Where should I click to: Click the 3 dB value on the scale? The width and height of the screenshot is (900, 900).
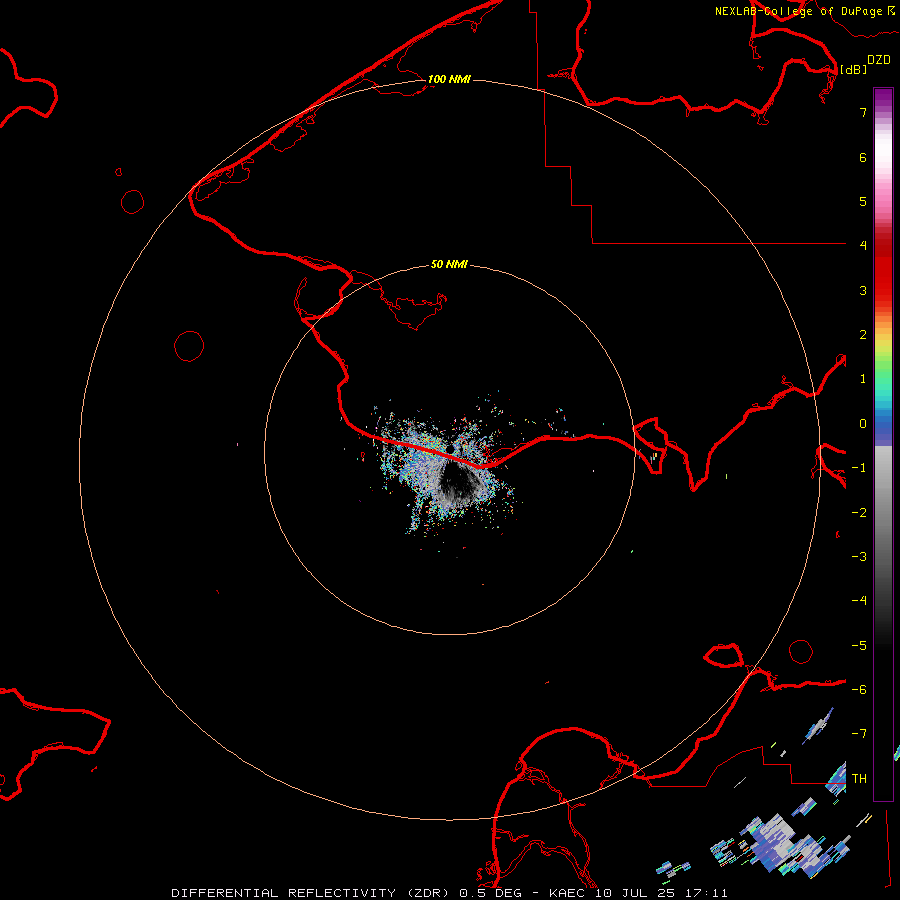(x=863, y=290)
